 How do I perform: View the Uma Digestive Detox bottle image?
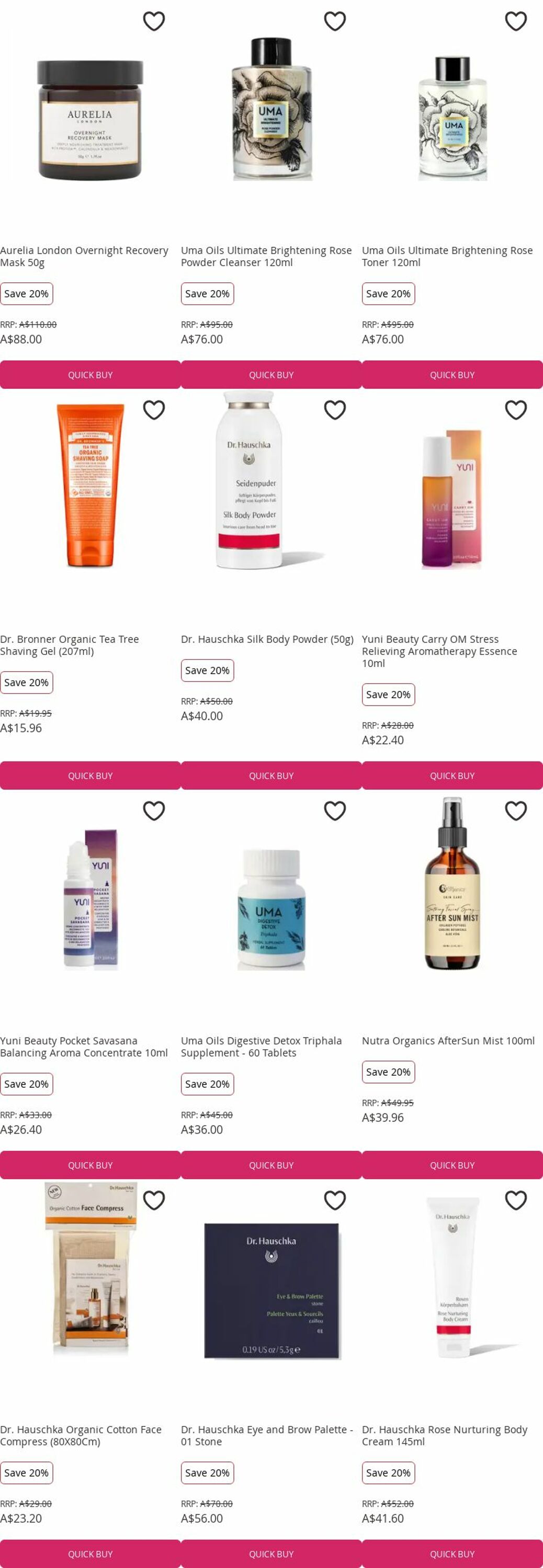point(271,910)
